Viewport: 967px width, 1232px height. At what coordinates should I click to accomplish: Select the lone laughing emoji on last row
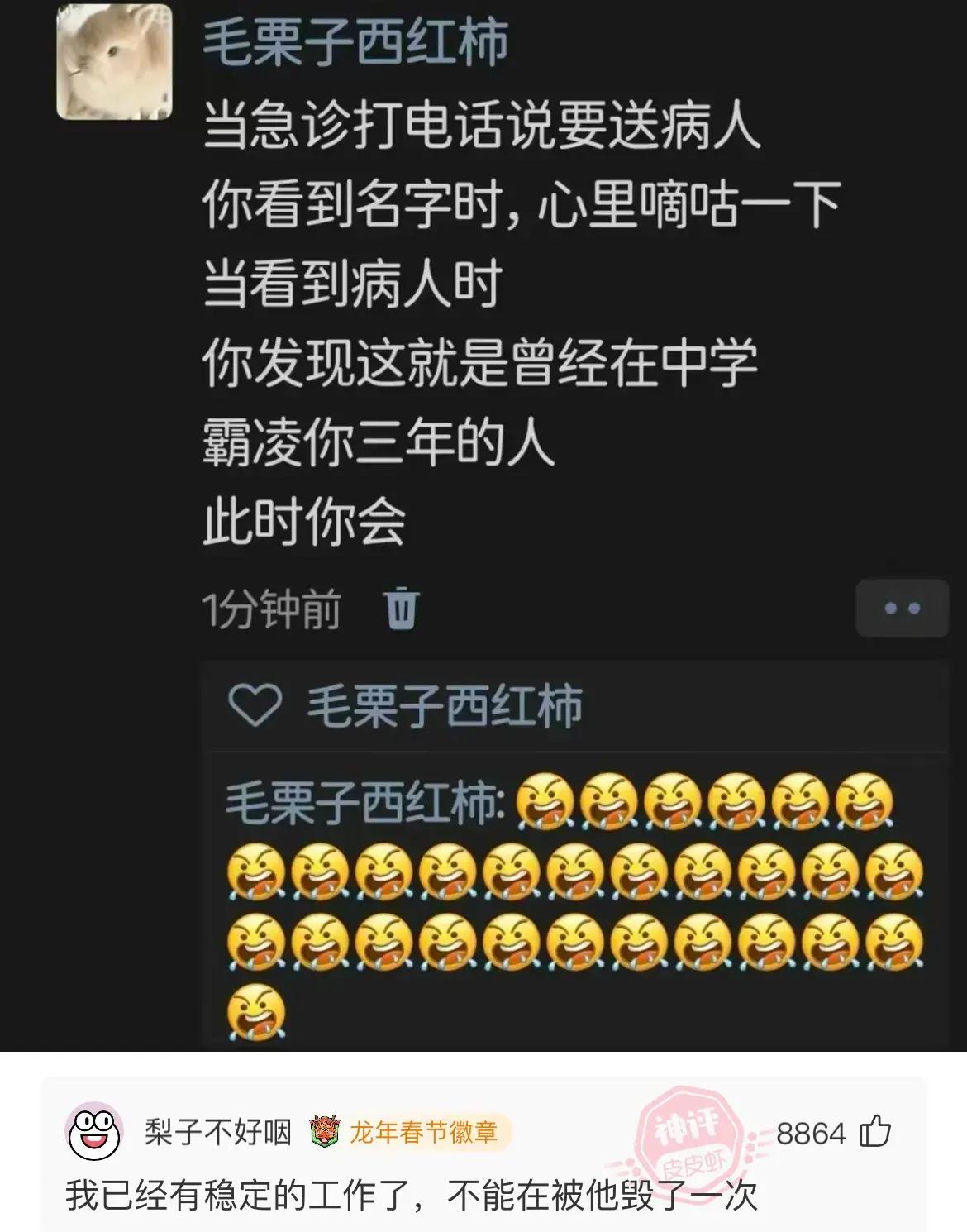coord(256,1013)
